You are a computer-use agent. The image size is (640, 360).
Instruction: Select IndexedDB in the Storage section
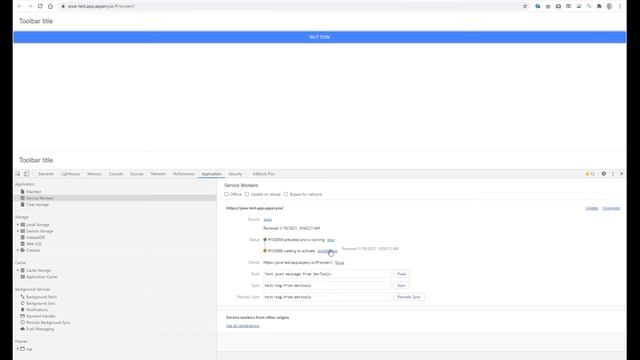35,238
